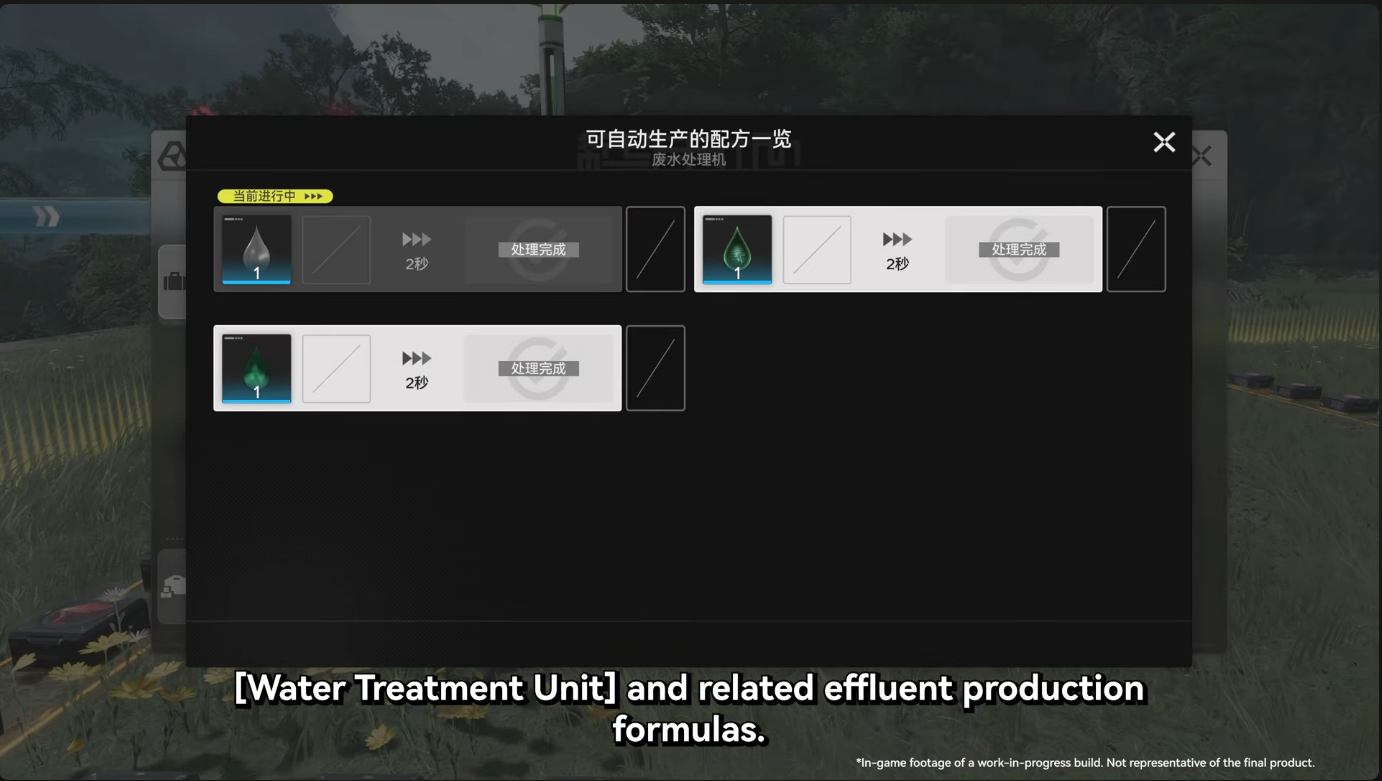Open the briefcase tab behind the dialog
This screenshot has height=781, width=1382.
coord(174,282)
